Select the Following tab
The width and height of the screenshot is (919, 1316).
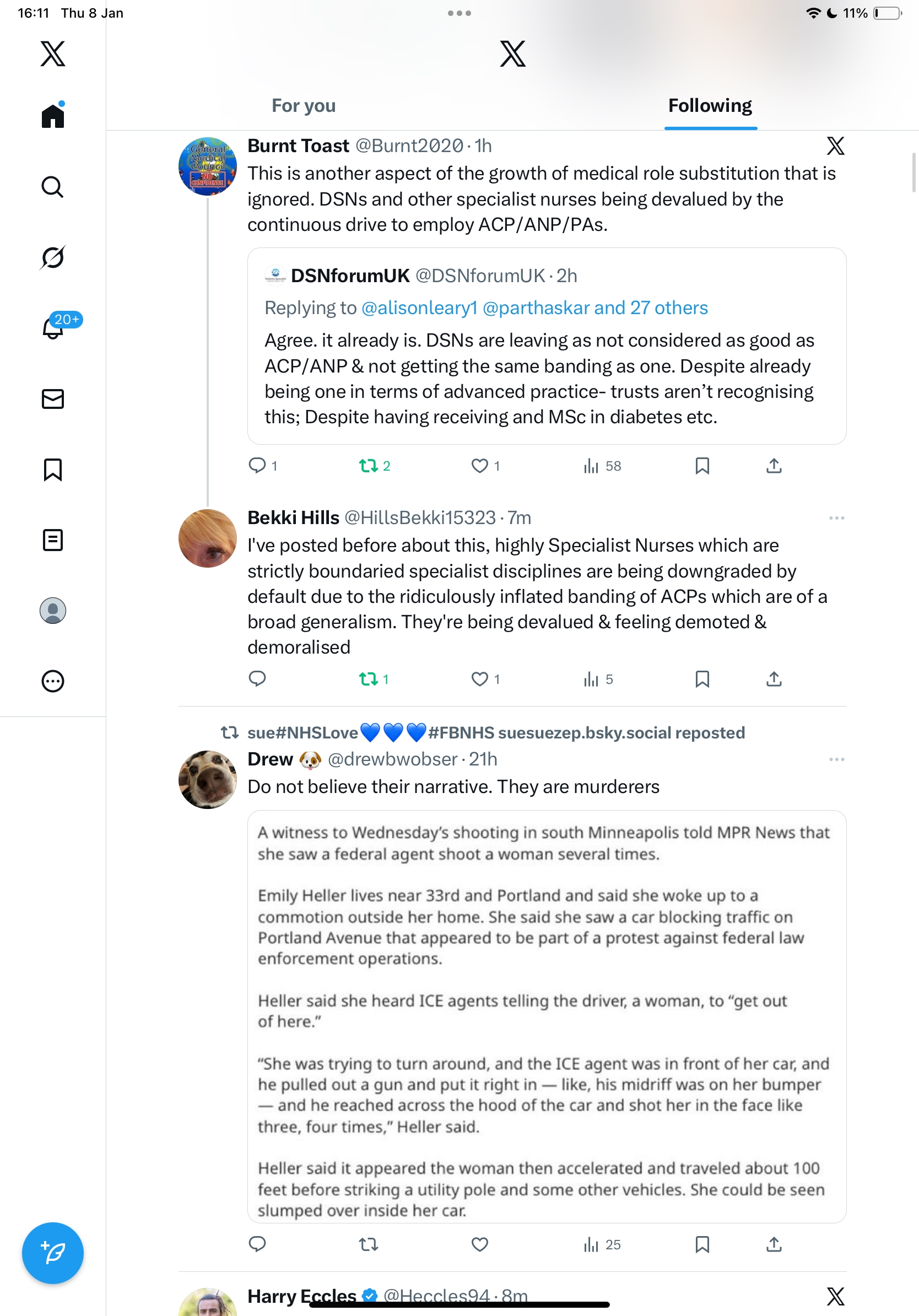710,106
